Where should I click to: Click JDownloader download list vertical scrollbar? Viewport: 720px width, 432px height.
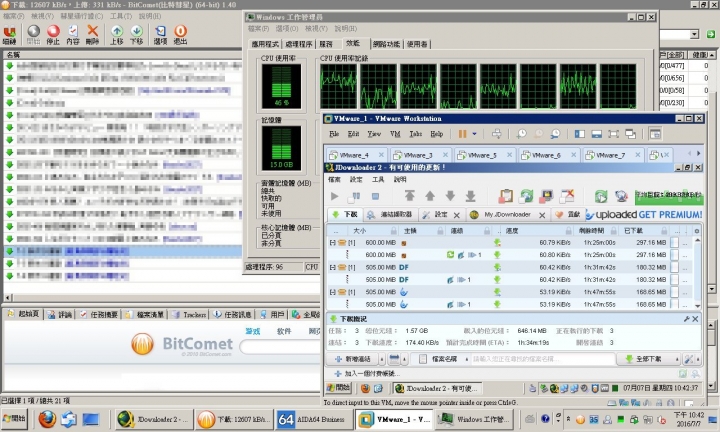pyautogui.click(x=697, y=273)
